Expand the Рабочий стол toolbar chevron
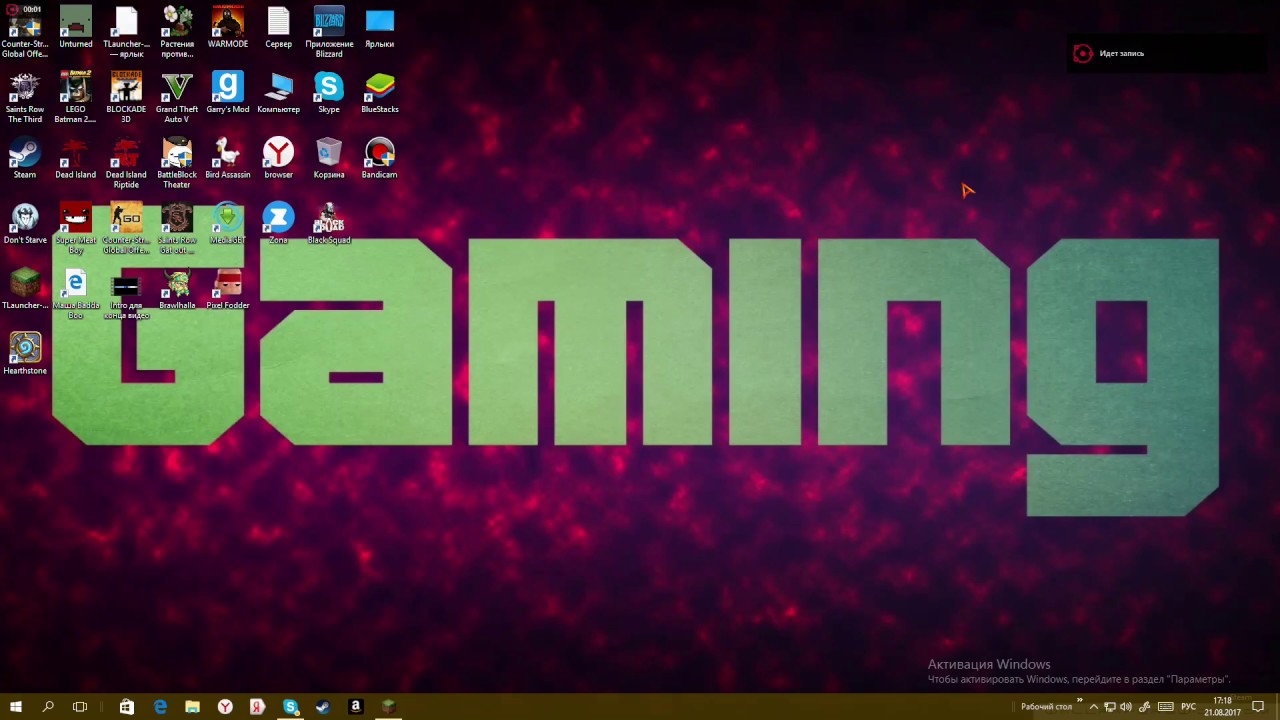 (x=1080, y=701)
